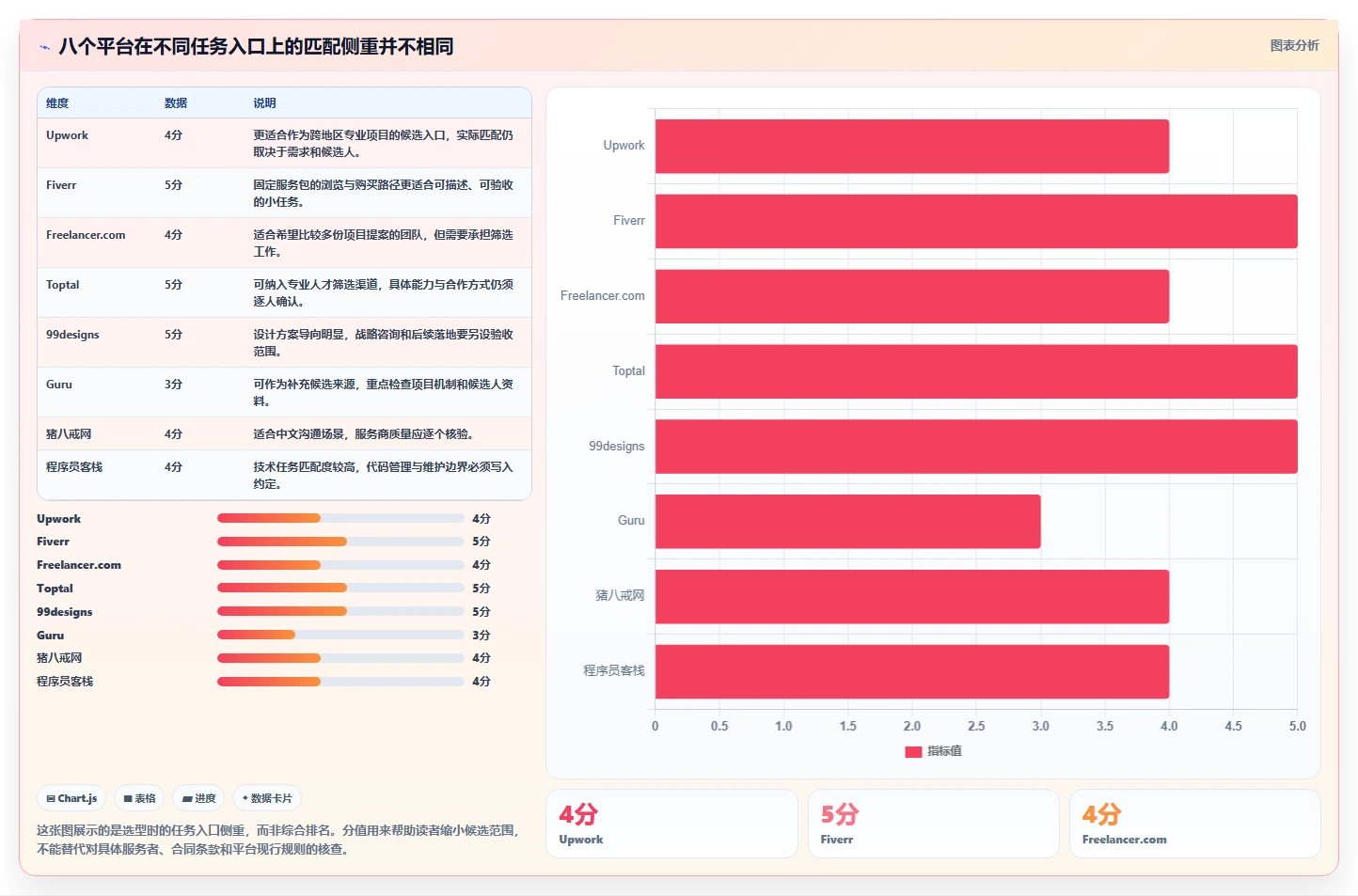
Task: Open the 4分 Upwork data card
Action: [x=671, y=824]
